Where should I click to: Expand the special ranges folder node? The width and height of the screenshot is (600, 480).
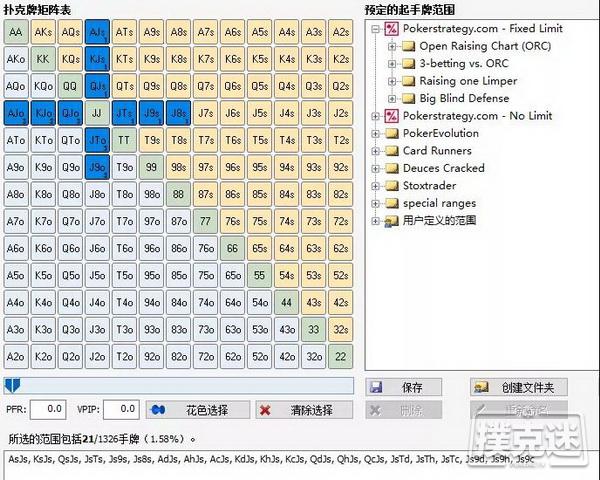(x=376, y=203)
